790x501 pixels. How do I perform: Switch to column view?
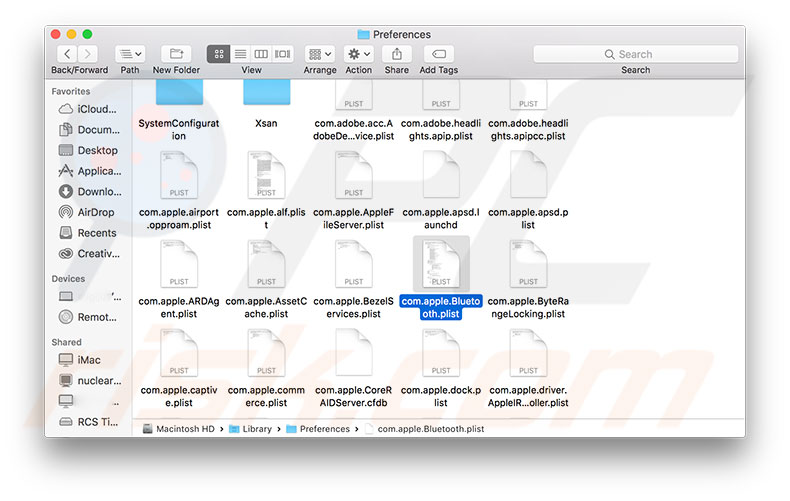pyautogui.click(x=261, y=54)
